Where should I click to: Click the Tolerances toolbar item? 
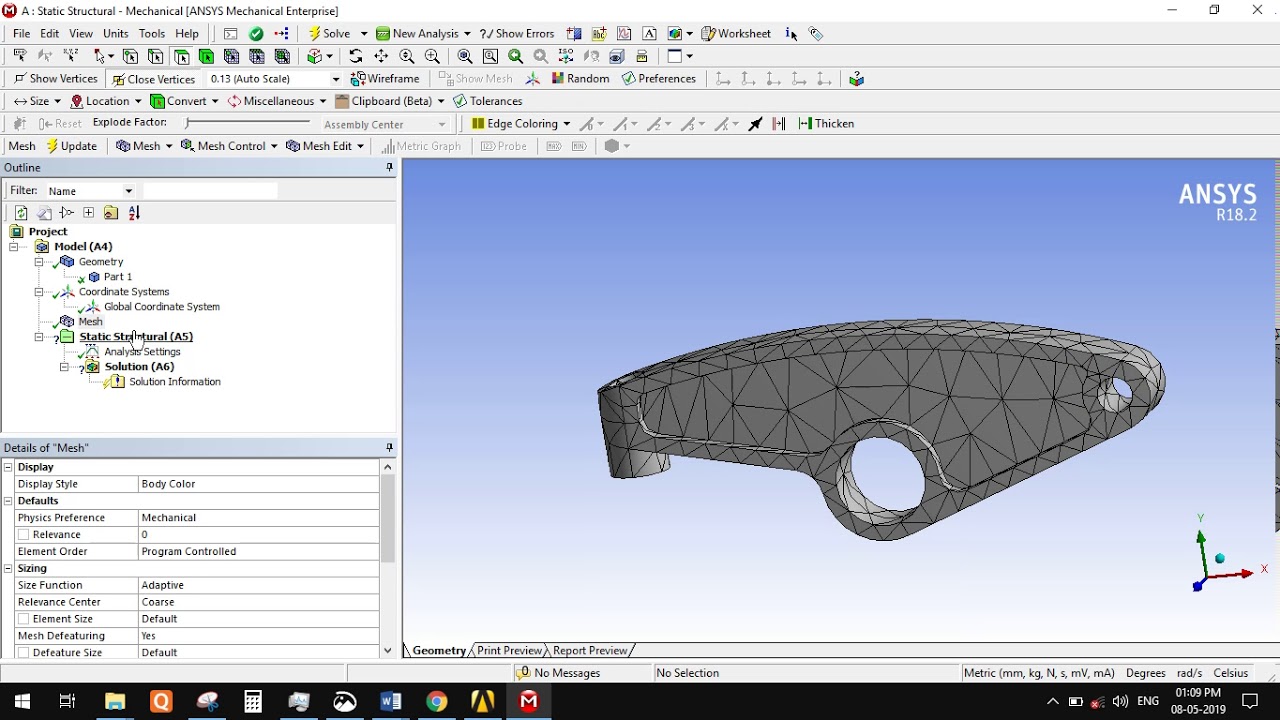488,101
